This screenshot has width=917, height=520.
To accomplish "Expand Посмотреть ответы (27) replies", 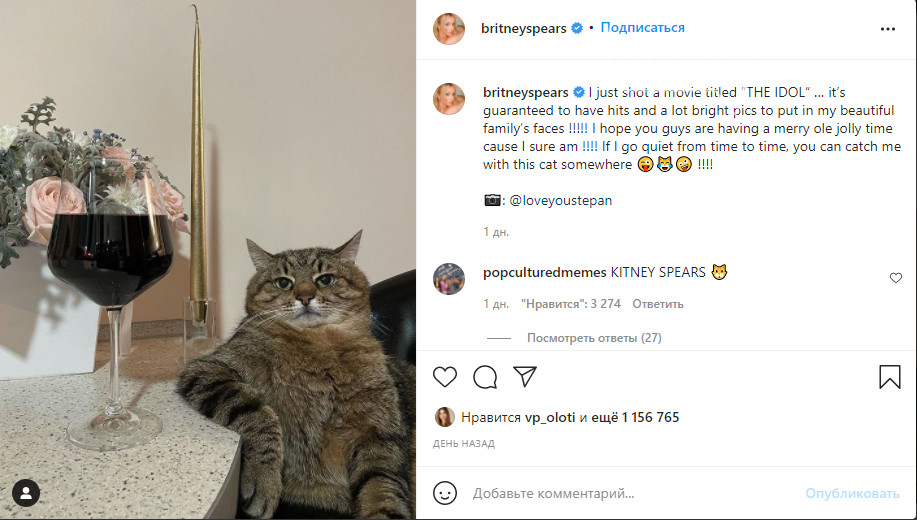I will 594,338.
